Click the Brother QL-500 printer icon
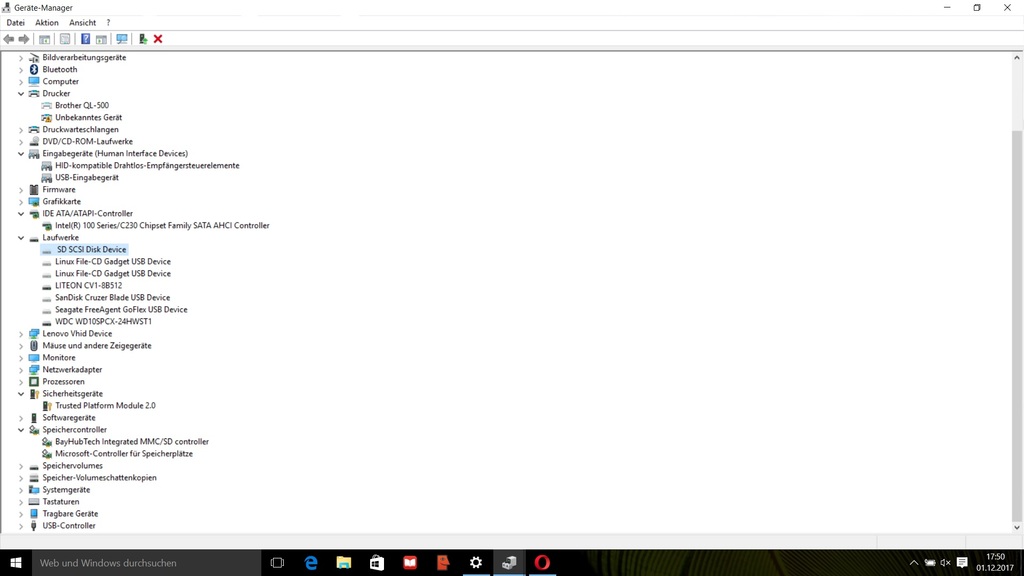This screenshot has width=1024, height=576. point(46,105)
